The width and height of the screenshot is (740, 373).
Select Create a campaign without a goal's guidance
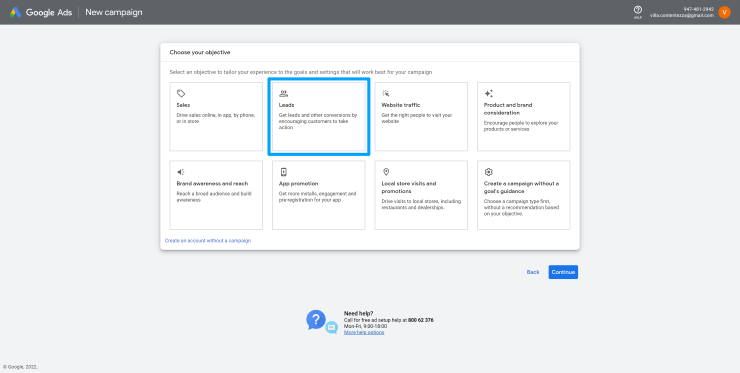tap(523, 195)
